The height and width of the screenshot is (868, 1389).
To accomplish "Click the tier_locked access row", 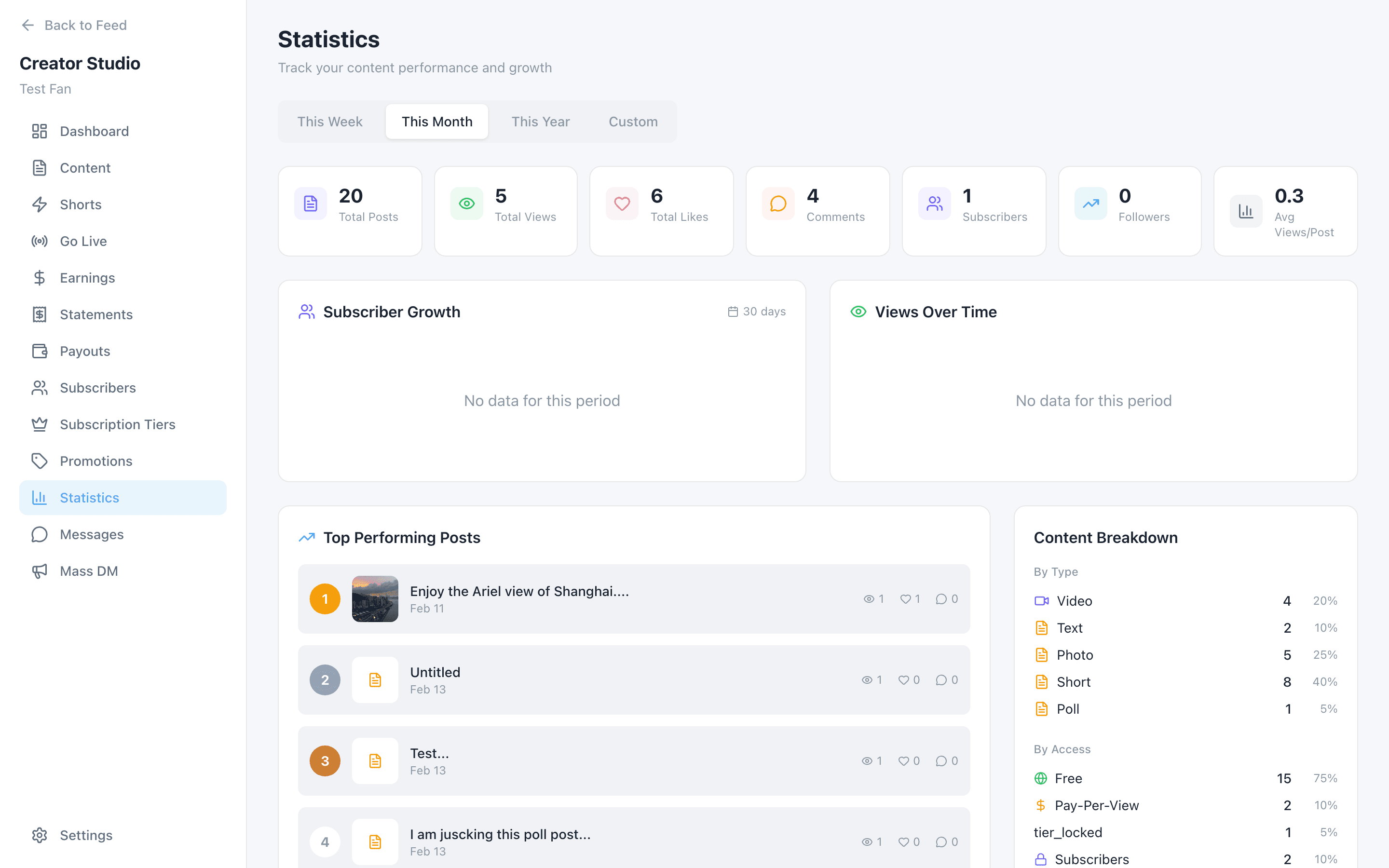I will [x=1185, y=832].
